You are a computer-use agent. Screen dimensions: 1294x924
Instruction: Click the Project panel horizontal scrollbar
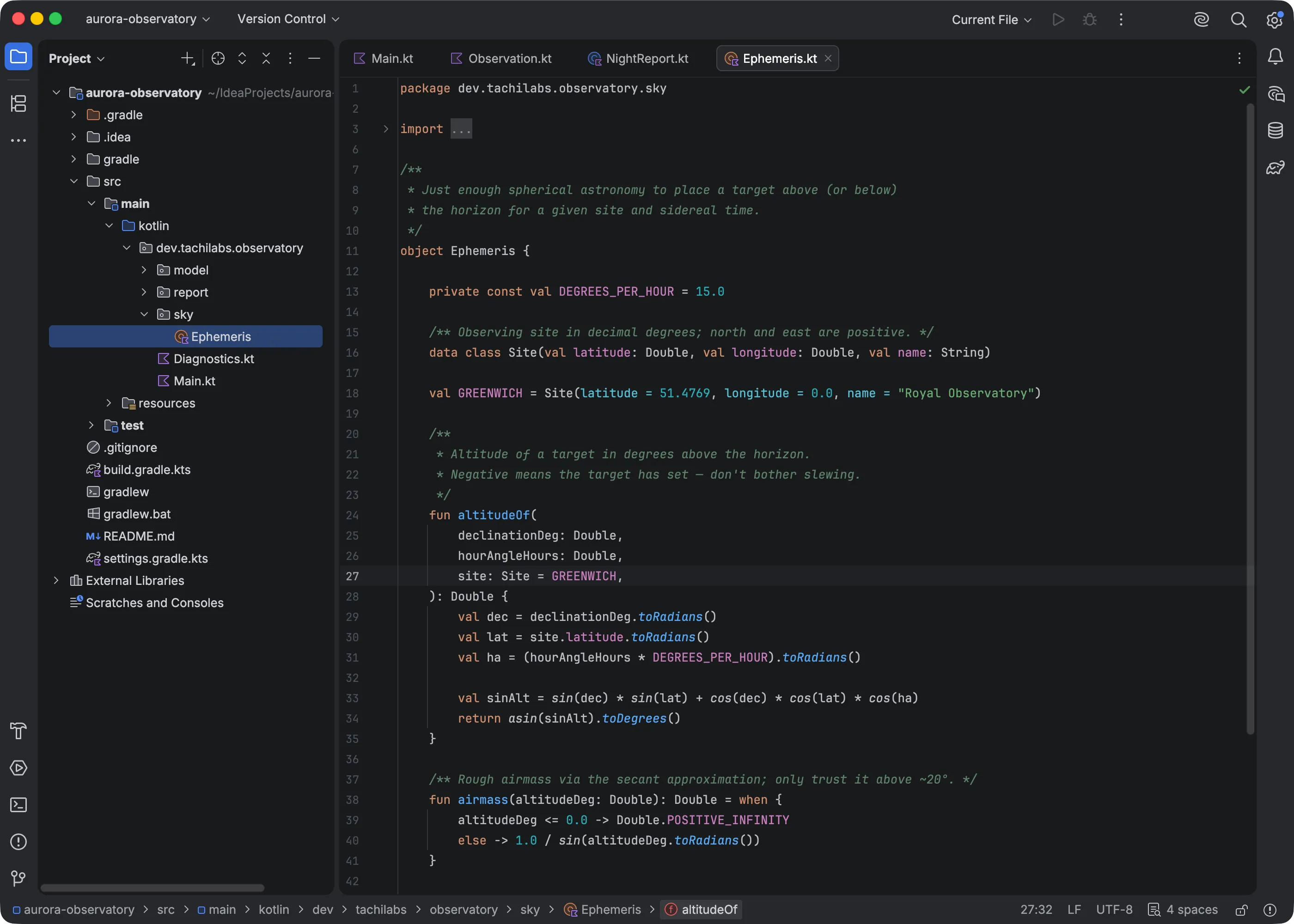coord(152,888)
